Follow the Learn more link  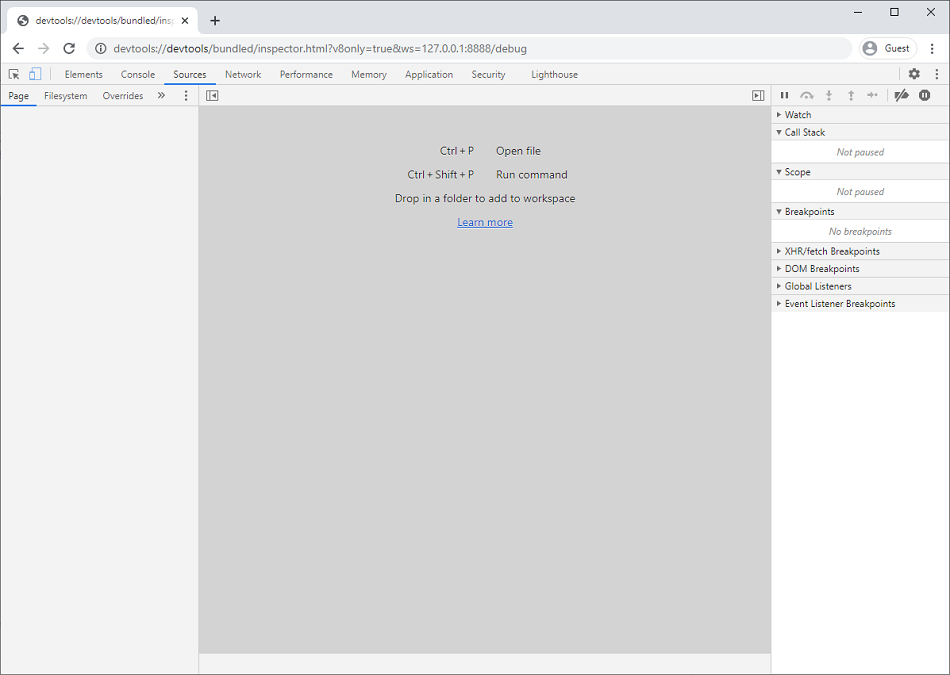(485, 222)
